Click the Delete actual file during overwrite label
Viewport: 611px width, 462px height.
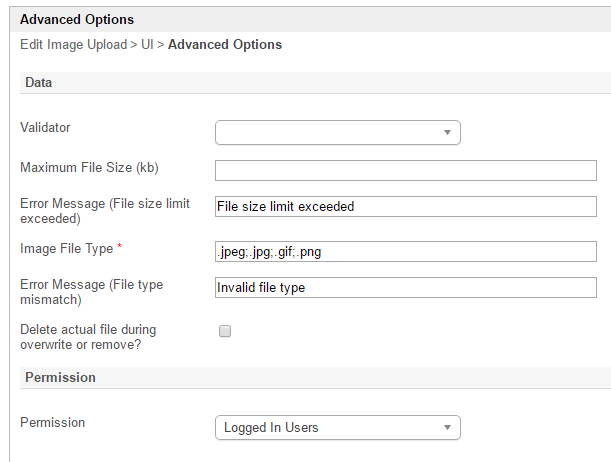click(x=88, y=336)
